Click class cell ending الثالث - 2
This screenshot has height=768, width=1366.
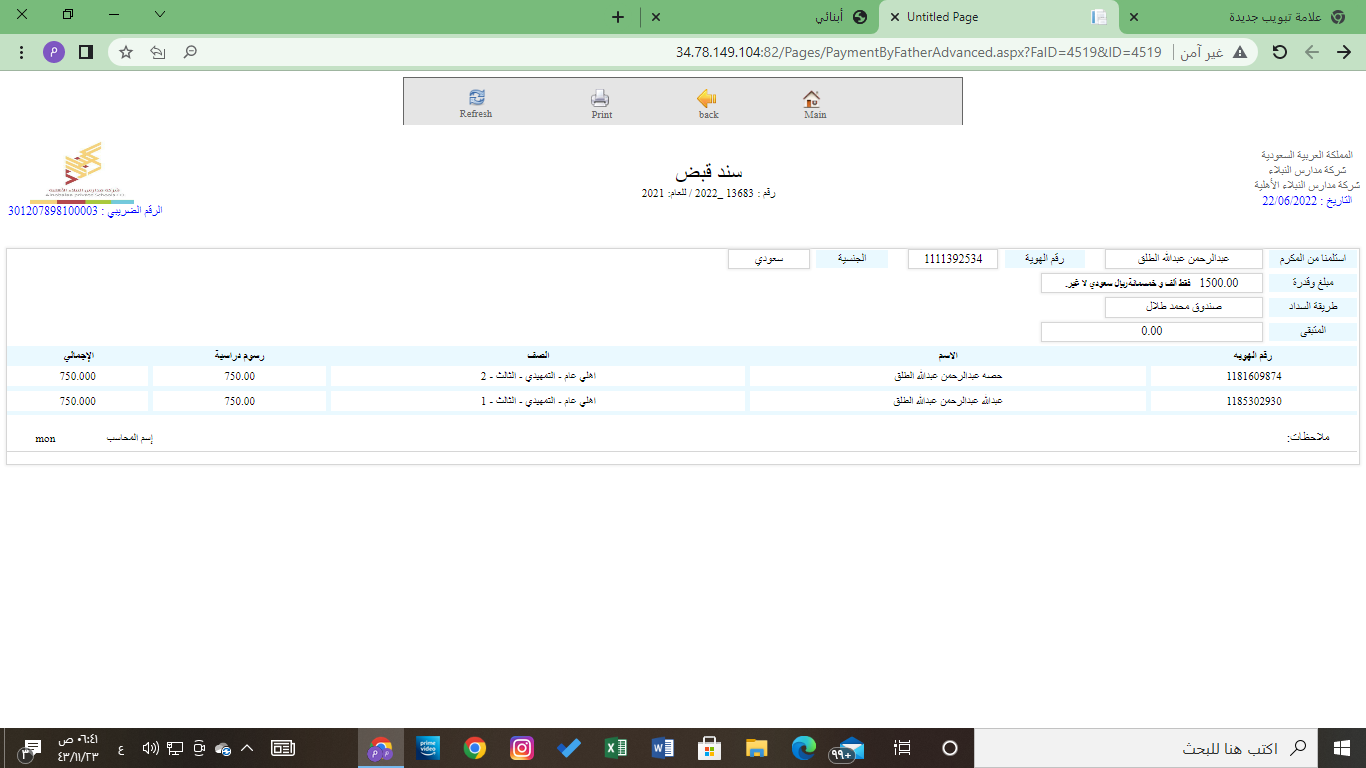(538, 376)
